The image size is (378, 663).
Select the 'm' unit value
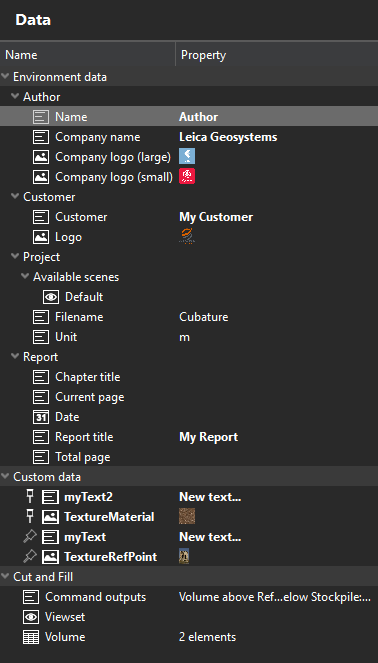[x=184, y=337]
